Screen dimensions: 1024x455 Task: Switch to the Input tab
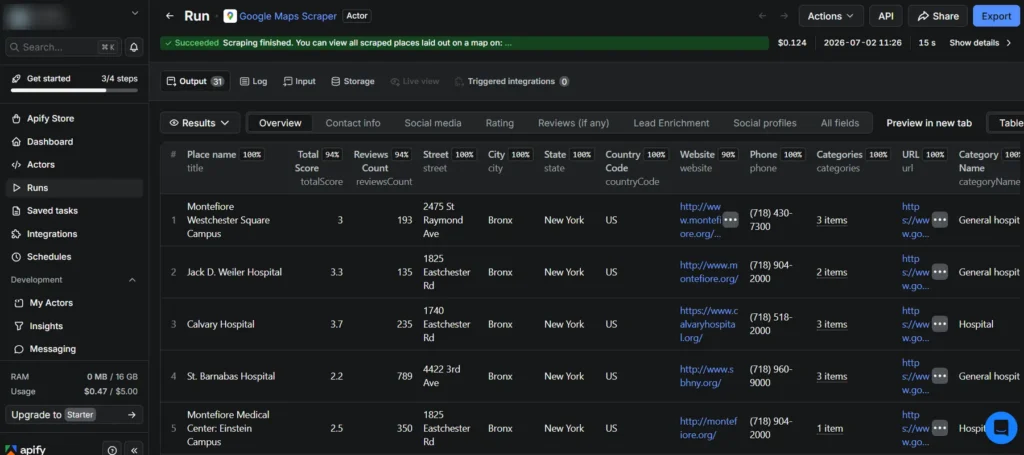[299, 82]
